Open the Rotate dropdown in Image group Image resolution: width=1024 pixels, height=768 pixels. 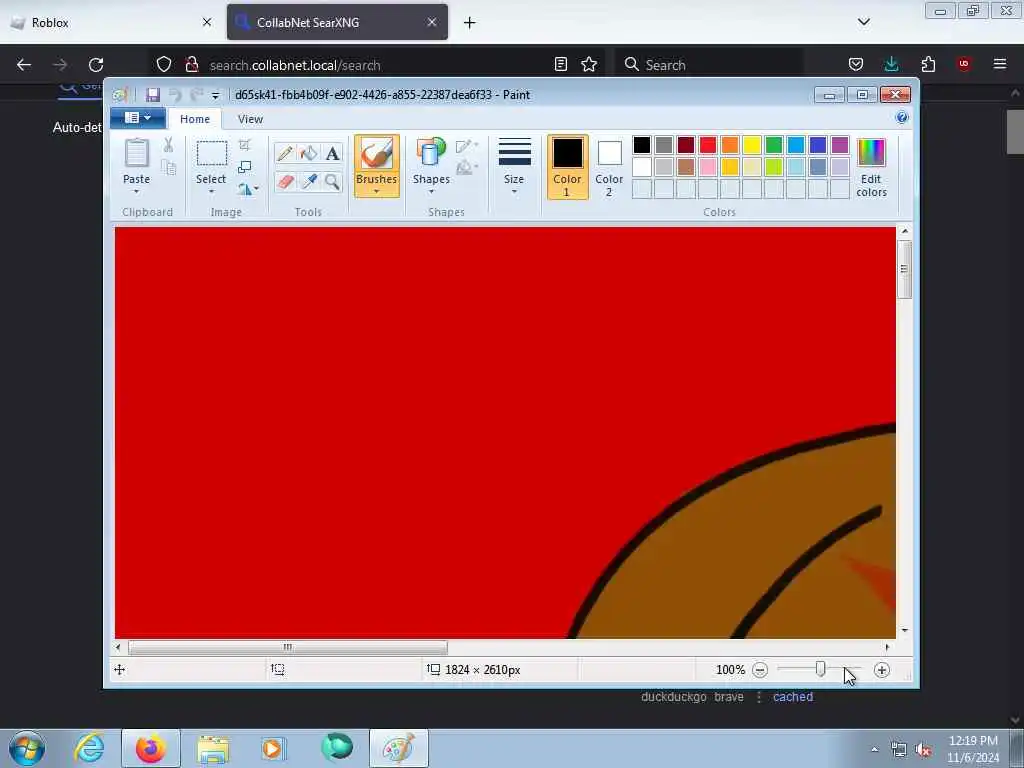(x=248, y=189)
